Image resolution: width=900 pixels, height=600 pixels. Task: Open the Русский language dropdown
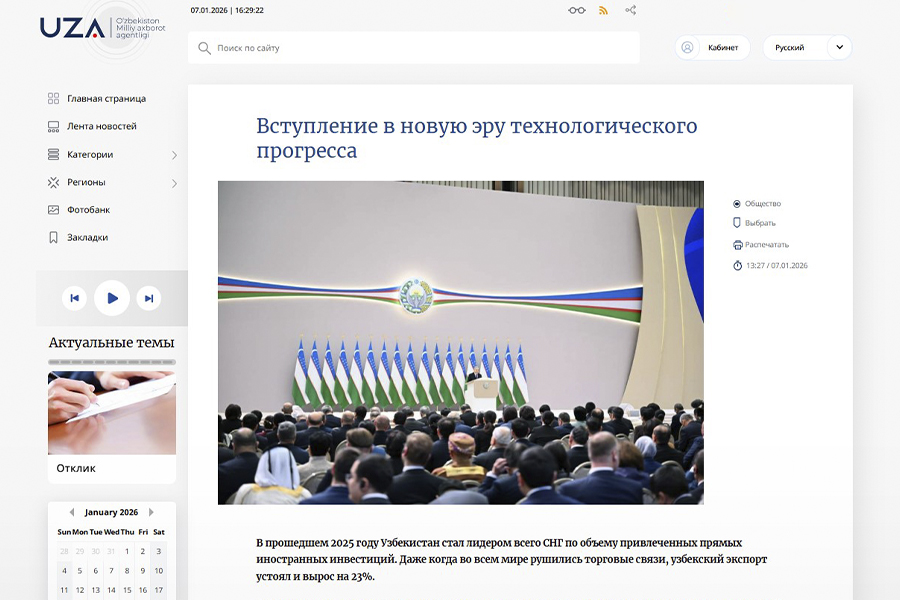point(806,47)
